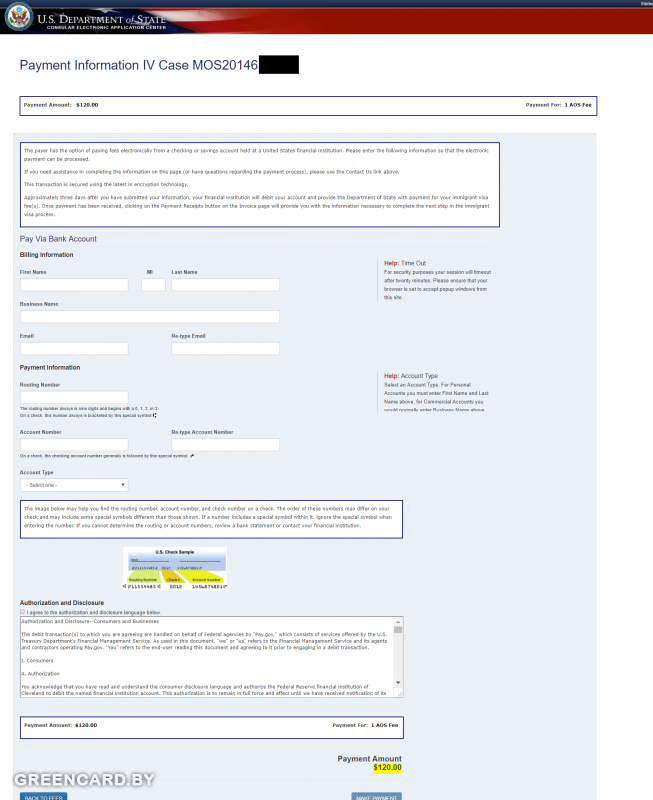653x800 pixels.
Task: Click the MI middle initial field
Action: point(153,285)
